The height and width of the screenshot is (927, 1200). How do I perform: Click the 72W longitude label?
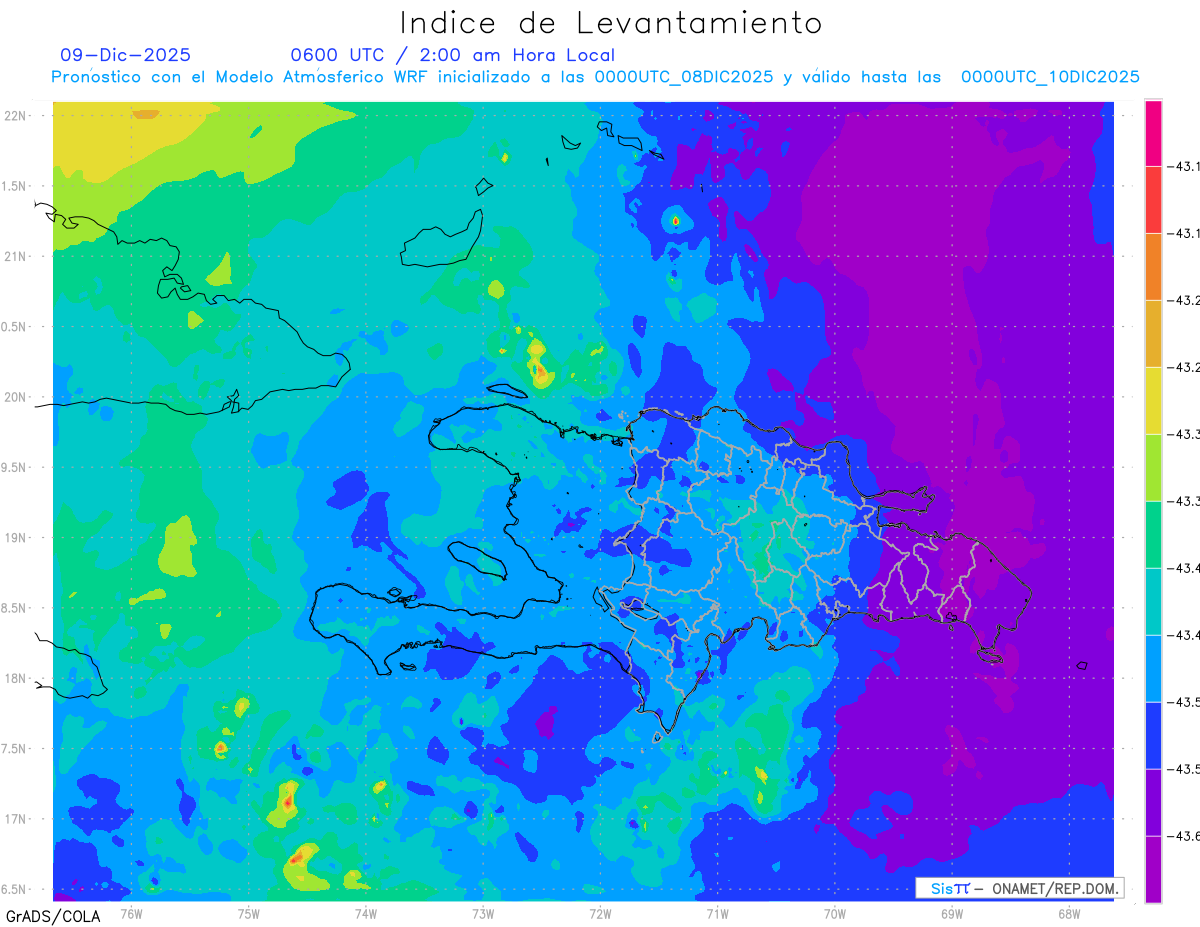(600, 913)
